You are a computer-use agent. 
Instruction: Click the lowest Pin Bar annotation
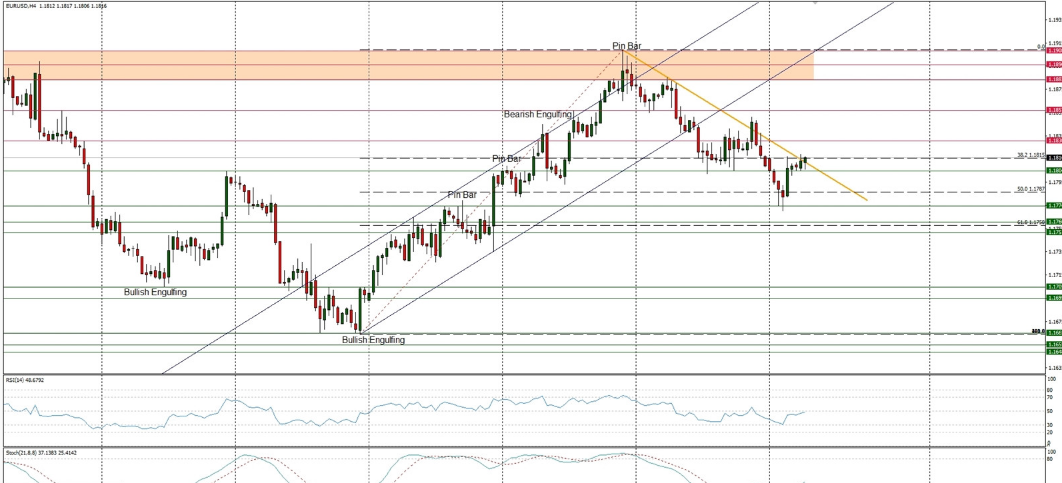click(461, 194)
